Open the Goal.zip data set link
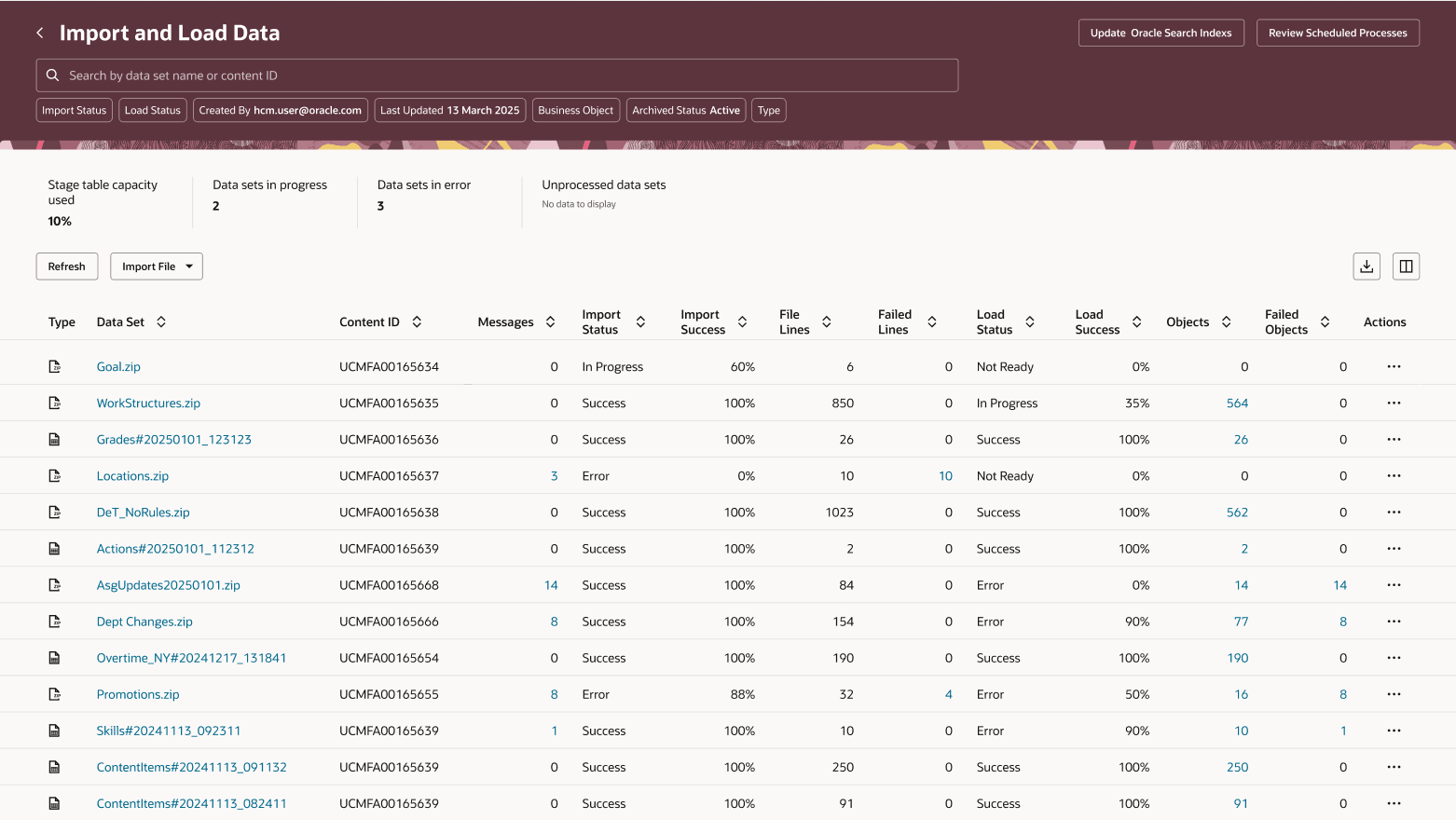 118,366
